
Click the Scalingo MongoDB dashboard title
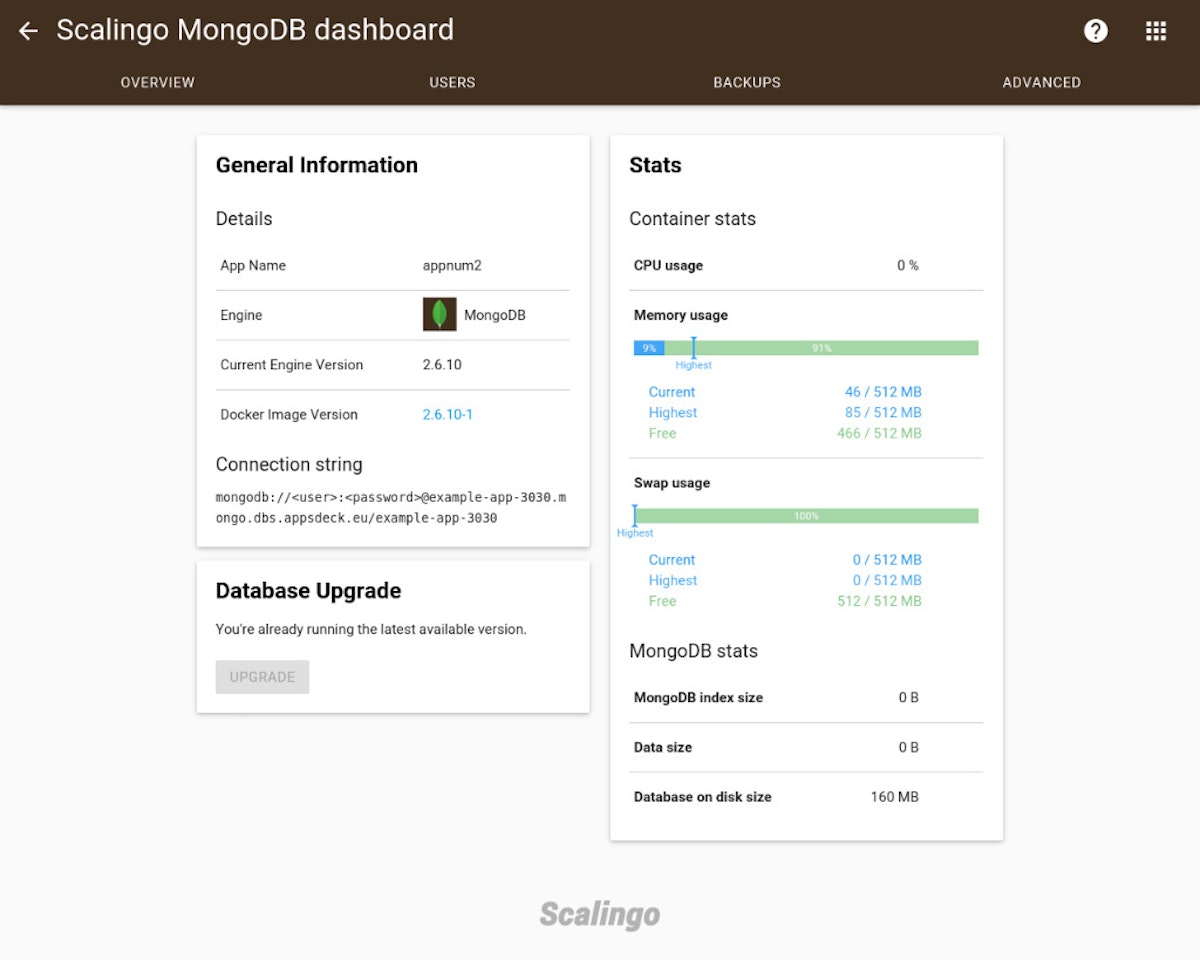coord(255,30)
